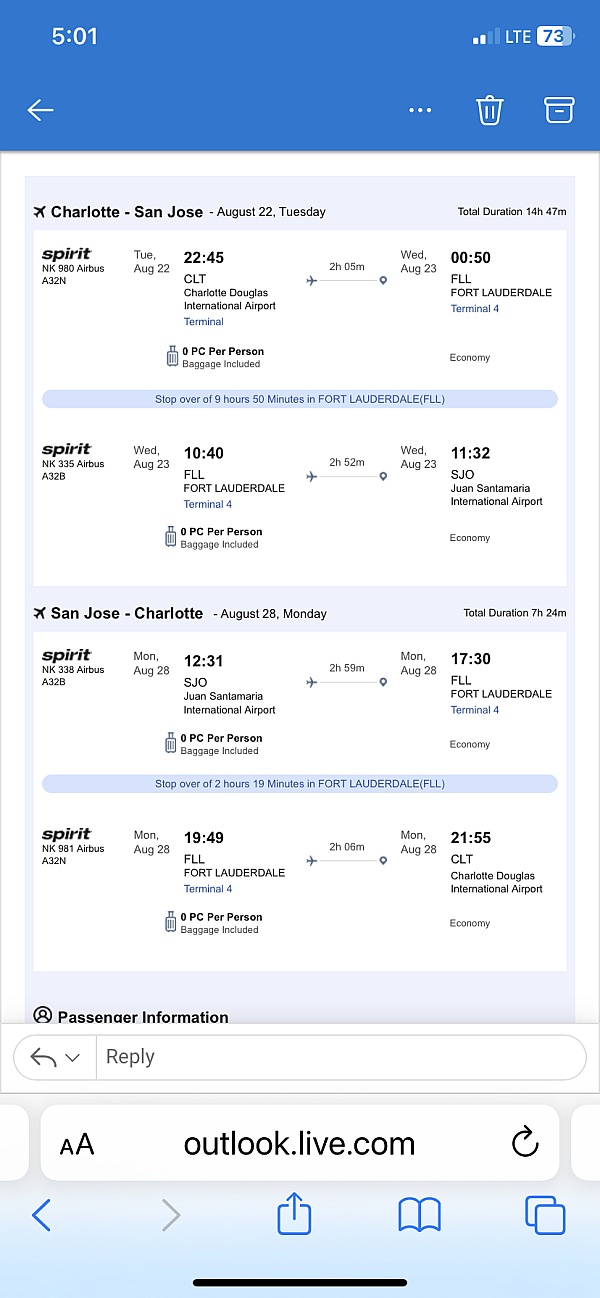This screenshot has height=1298, width=600.
Task: Archive the email using the archive icon
Action: point(559,110)
